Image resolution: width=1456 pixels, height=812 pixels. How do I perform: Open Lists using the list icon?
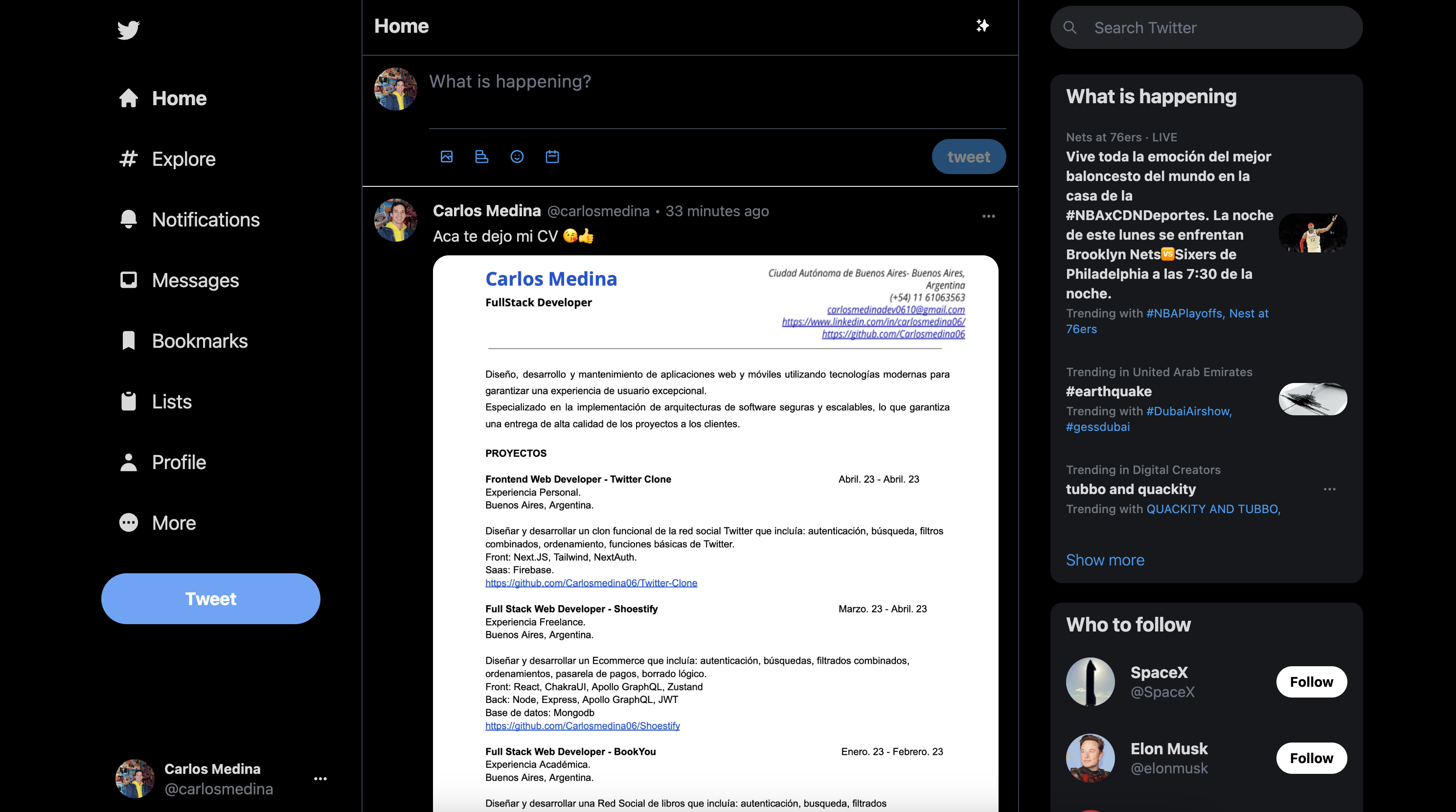(129, 401)
